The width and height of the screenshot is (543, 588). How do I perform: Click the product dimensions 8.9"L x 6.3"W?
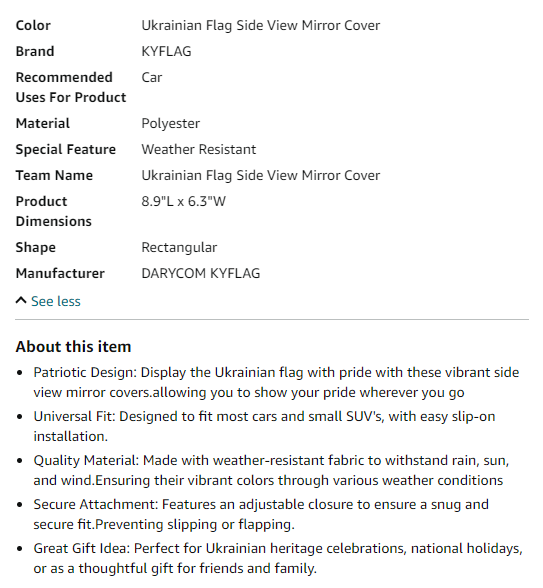183,201
